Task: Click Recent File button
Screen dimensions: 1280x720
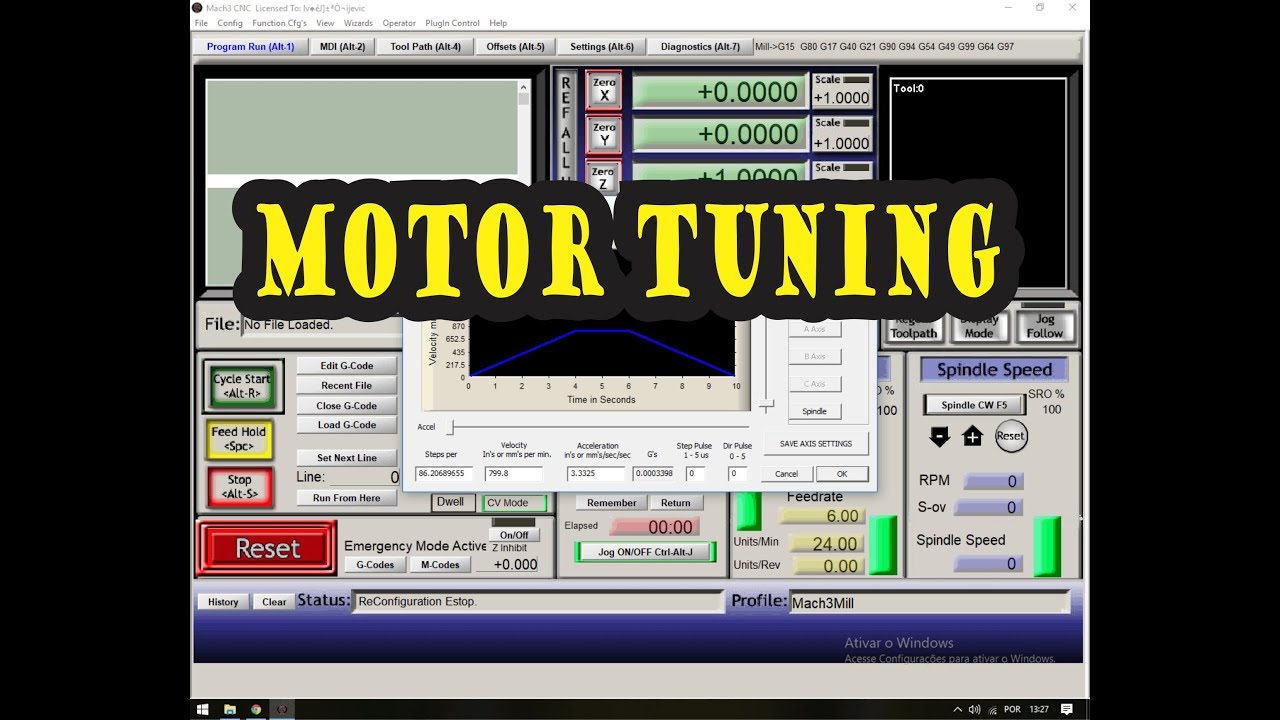Action: [x=347, y=385]
